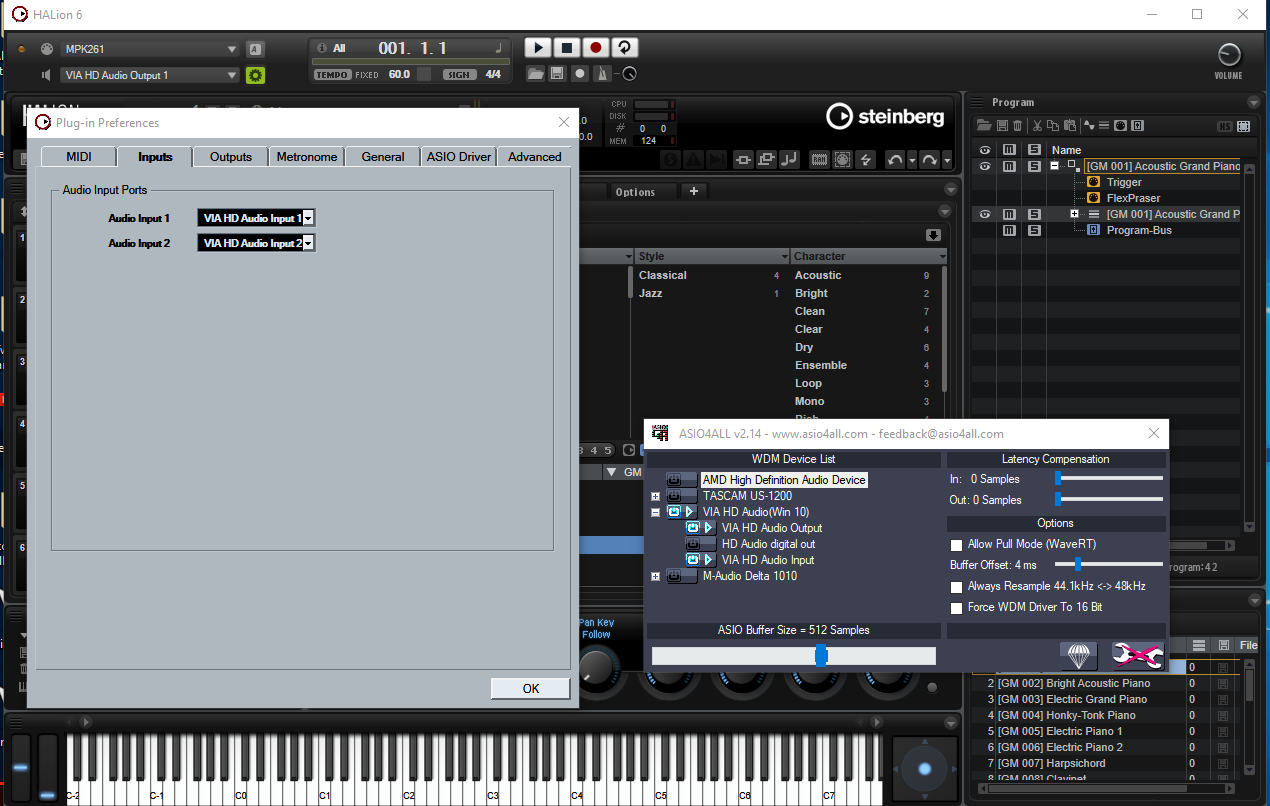The width and height of the screenshot is (1270, 806).
Task: Click the save MIDI file disk icon
Action: tap(557, 74)
